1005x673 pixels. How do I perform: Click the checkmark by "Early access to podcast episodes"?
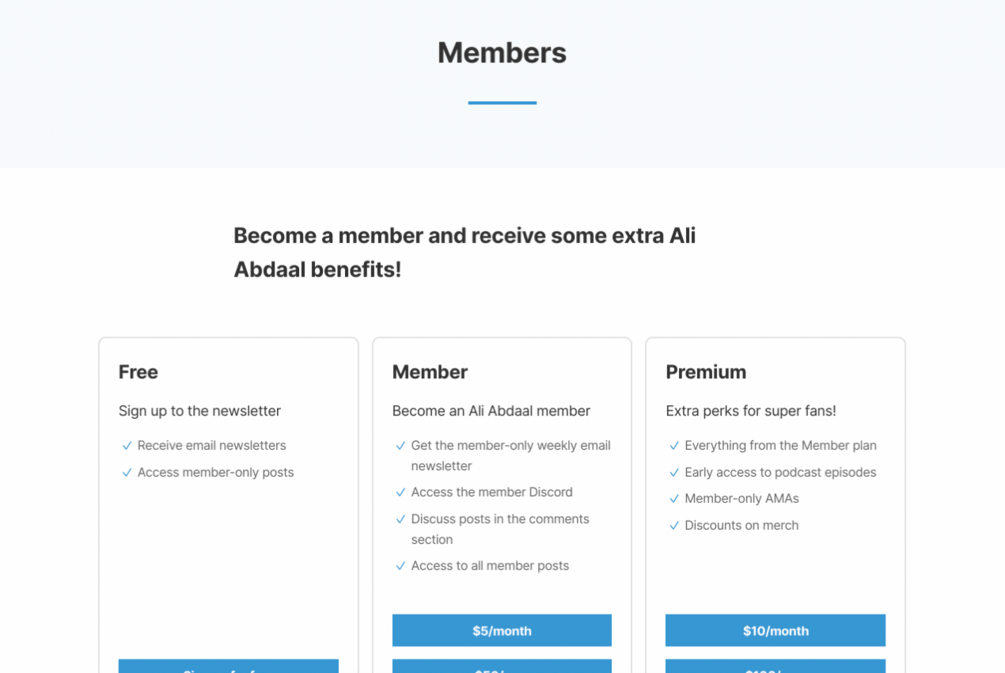pyautogui.click(x=674, y=473)
